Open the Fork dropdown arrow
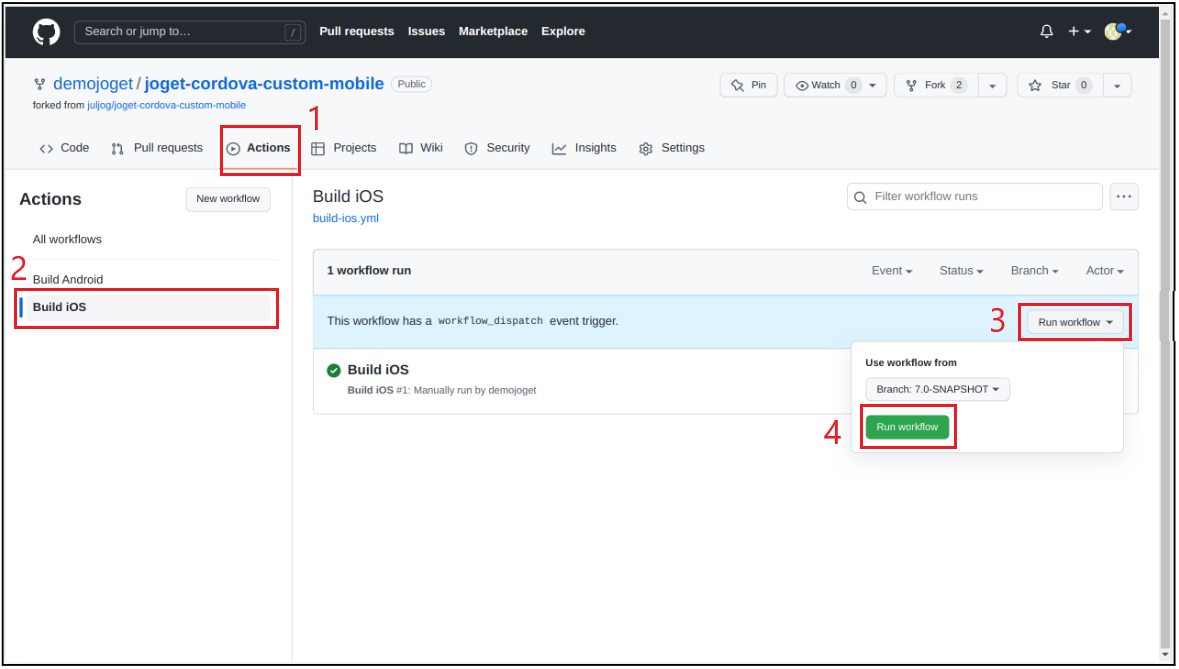 pos(993,86)
